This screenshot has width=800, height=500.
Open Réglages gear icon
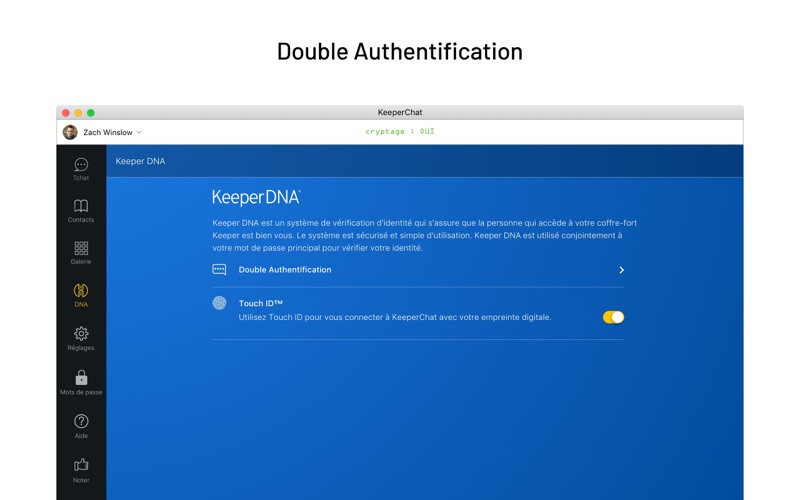(x=81, y=334)
